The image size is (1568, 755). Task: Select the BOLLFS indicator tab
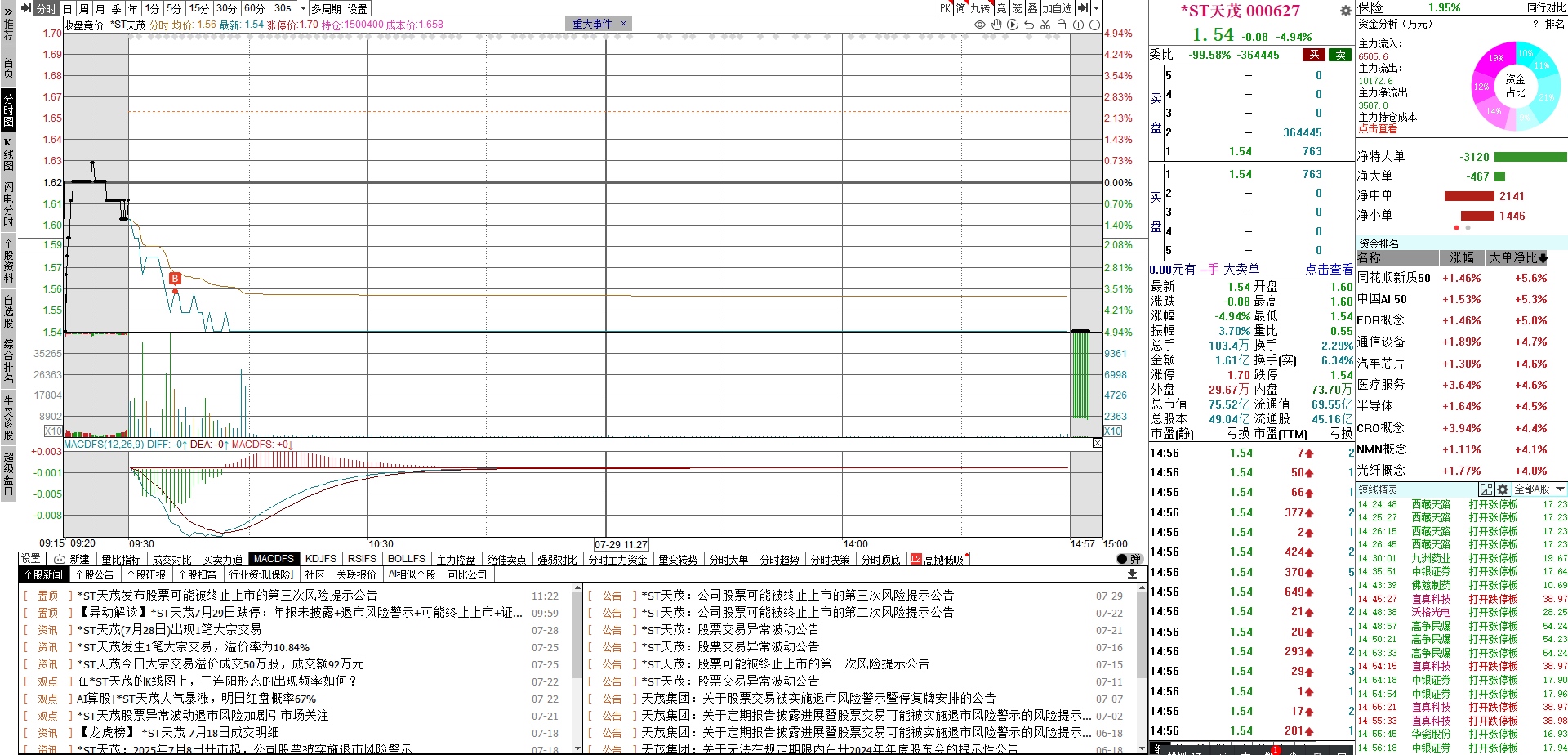407,559
